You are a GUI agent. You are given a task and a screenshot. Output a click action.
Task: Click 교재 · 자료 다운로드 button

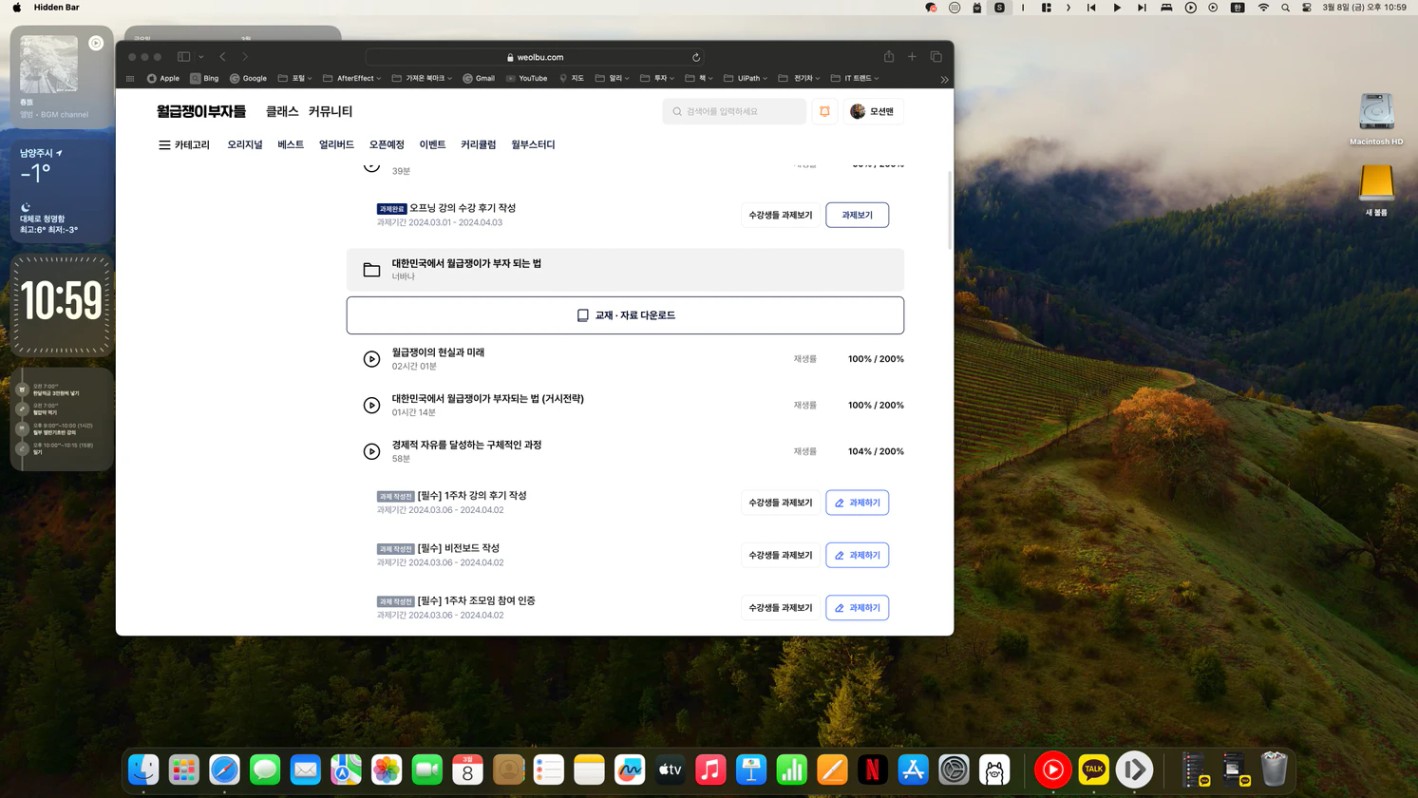coord(625,315)
